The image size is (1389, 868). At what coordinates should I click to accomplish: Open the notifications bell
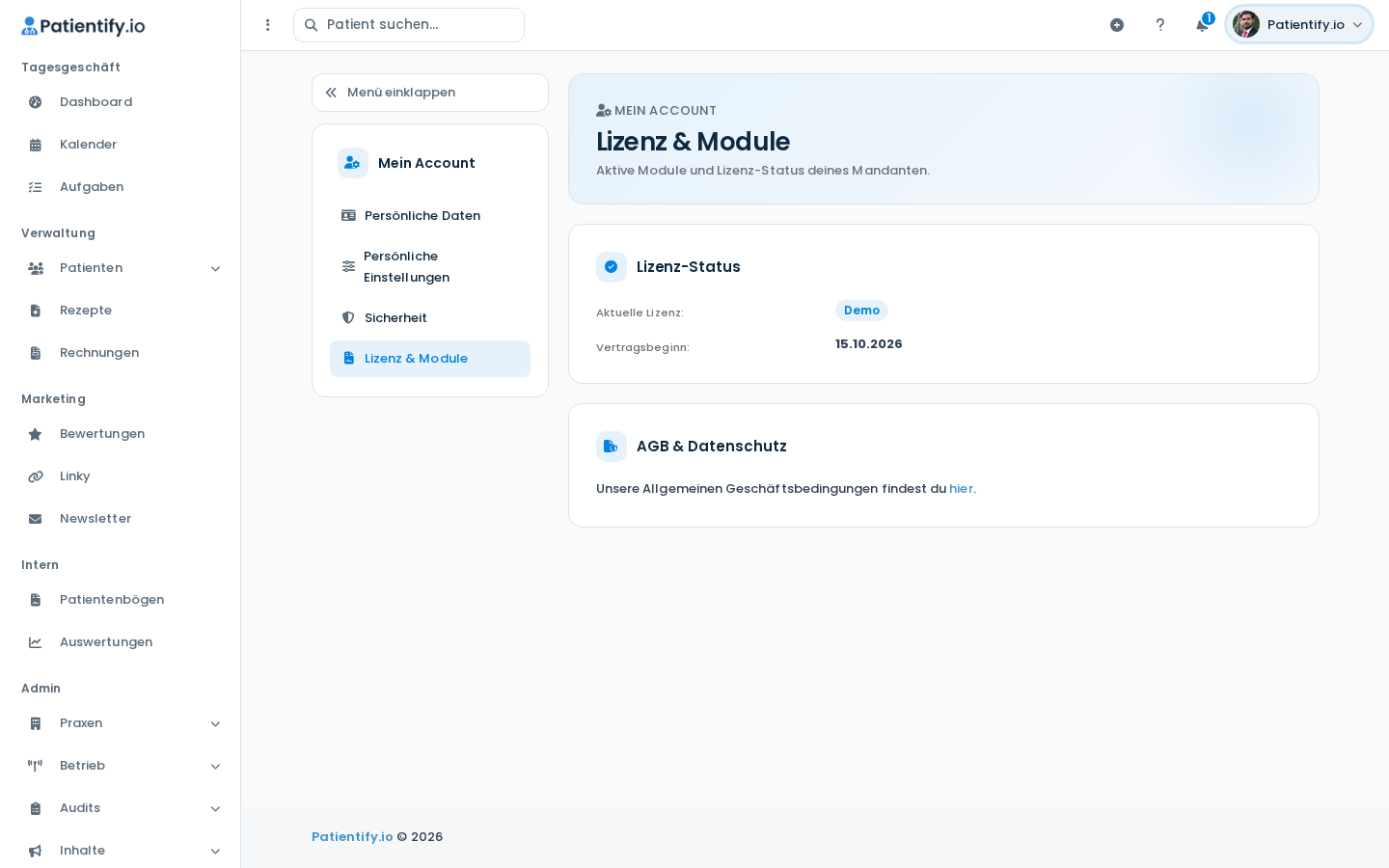click(1203, 24)
